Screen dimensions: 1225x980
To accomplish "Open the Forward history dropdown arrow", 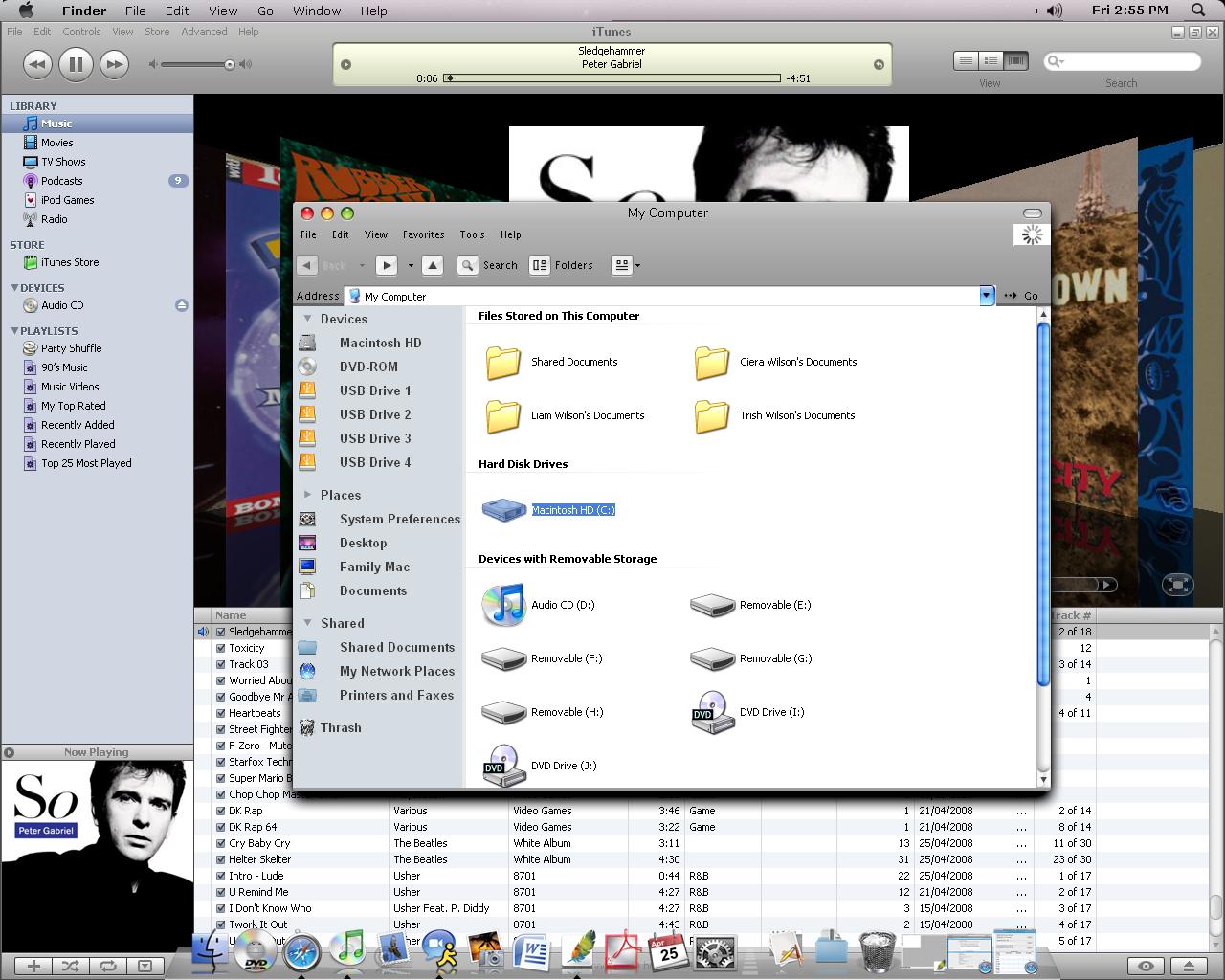I will (411, 265).
